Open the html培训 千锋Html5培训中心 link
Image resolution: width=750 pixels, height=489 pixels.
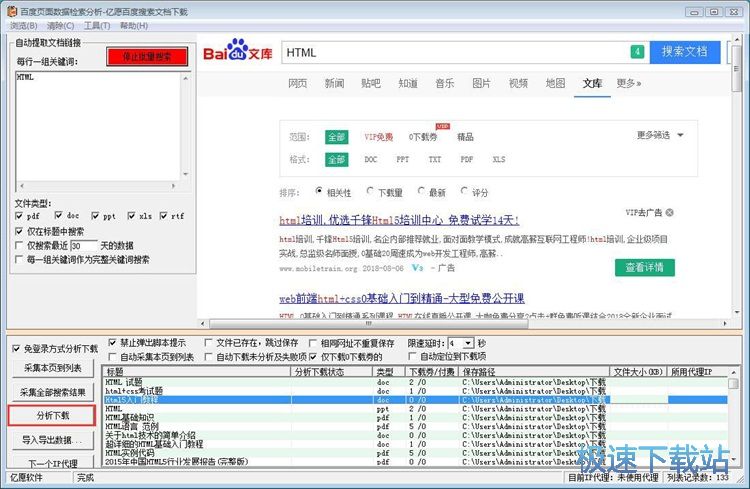coord(399,220)
